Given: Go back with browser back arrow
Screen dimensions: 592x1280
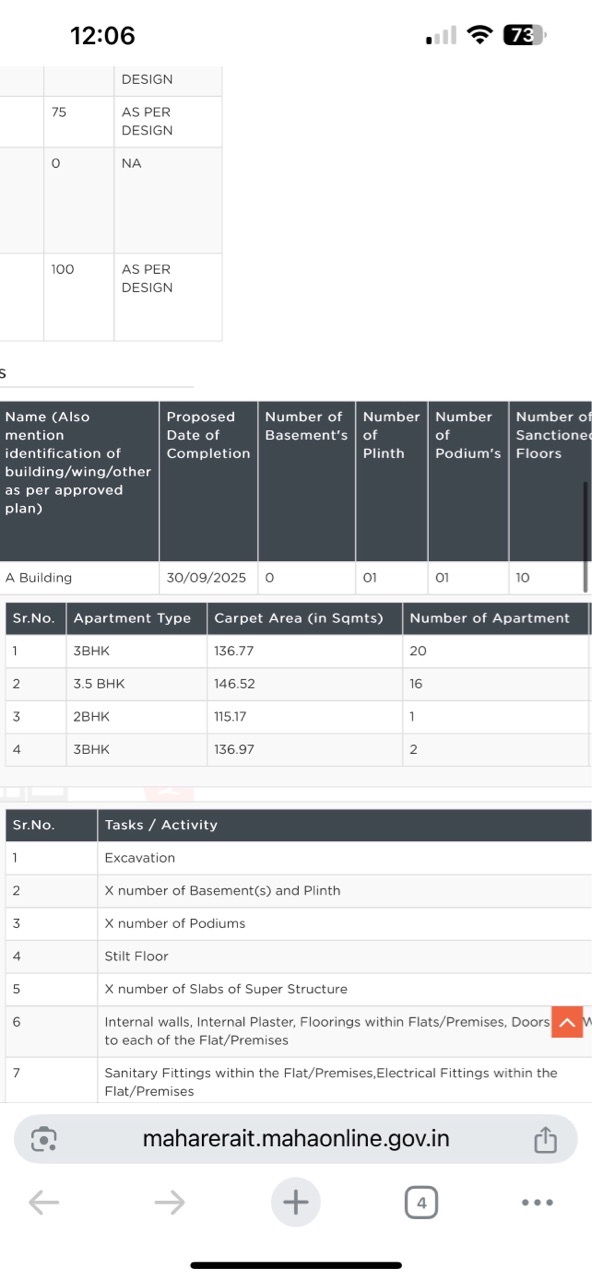Looking at the screenshot, I should tap(44, 1203).
